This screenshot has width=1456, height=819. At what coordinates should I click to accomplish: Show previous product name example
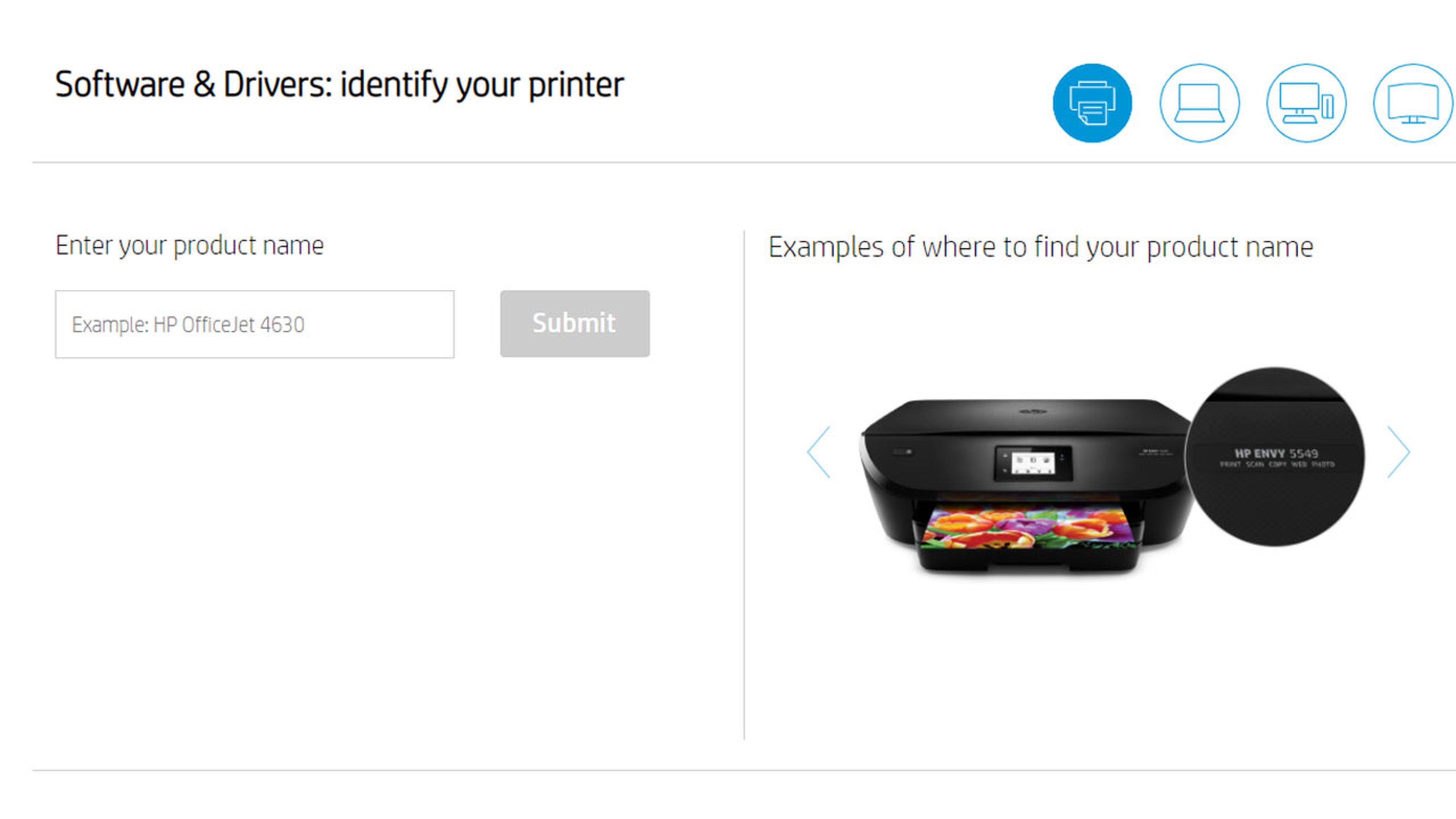(819, 452)
